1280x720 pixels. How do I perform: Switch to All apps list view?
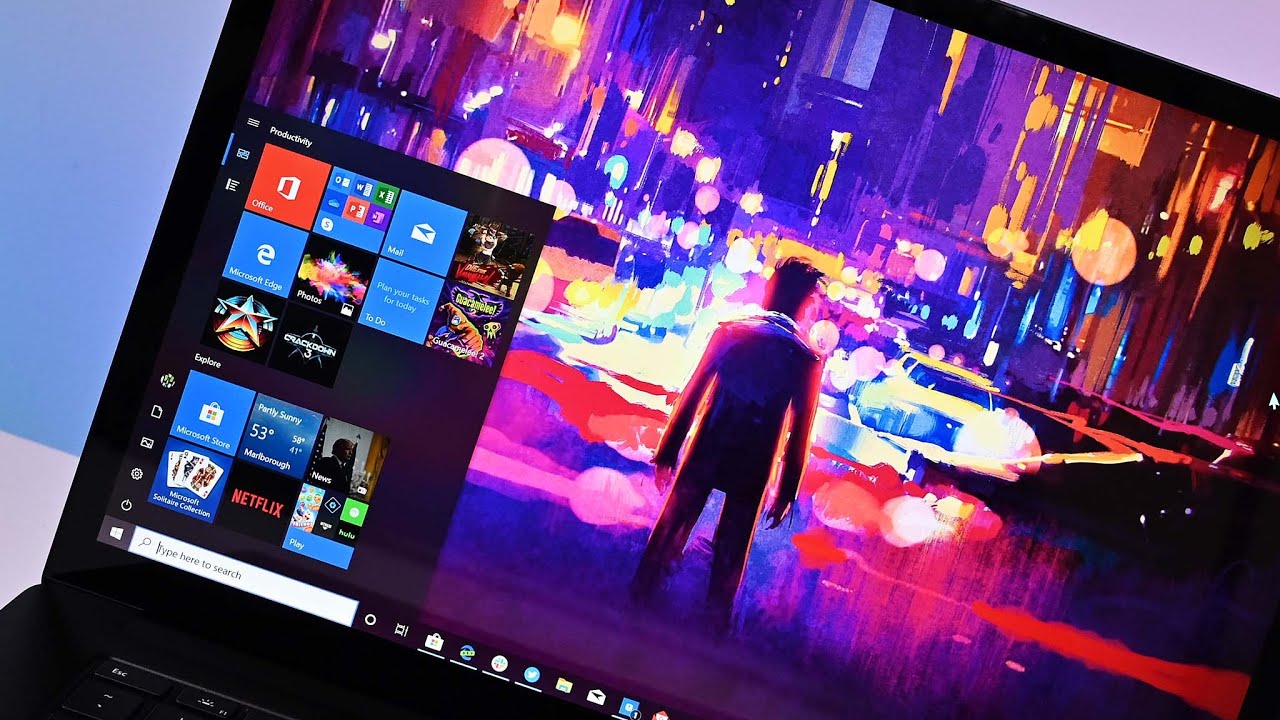233,184
